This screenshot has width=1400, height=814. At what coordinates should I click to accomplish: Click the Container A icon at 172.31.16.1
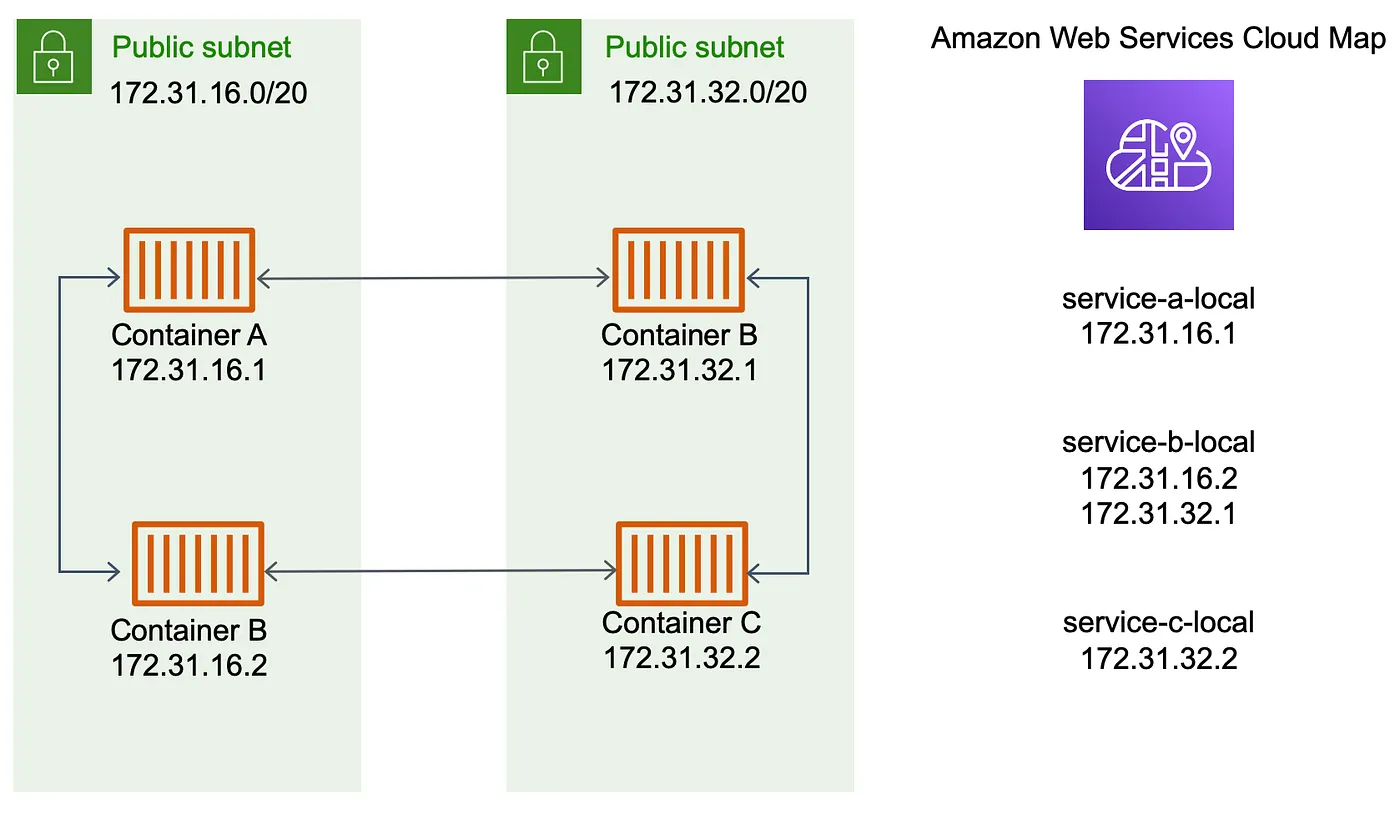pos(189,270)
